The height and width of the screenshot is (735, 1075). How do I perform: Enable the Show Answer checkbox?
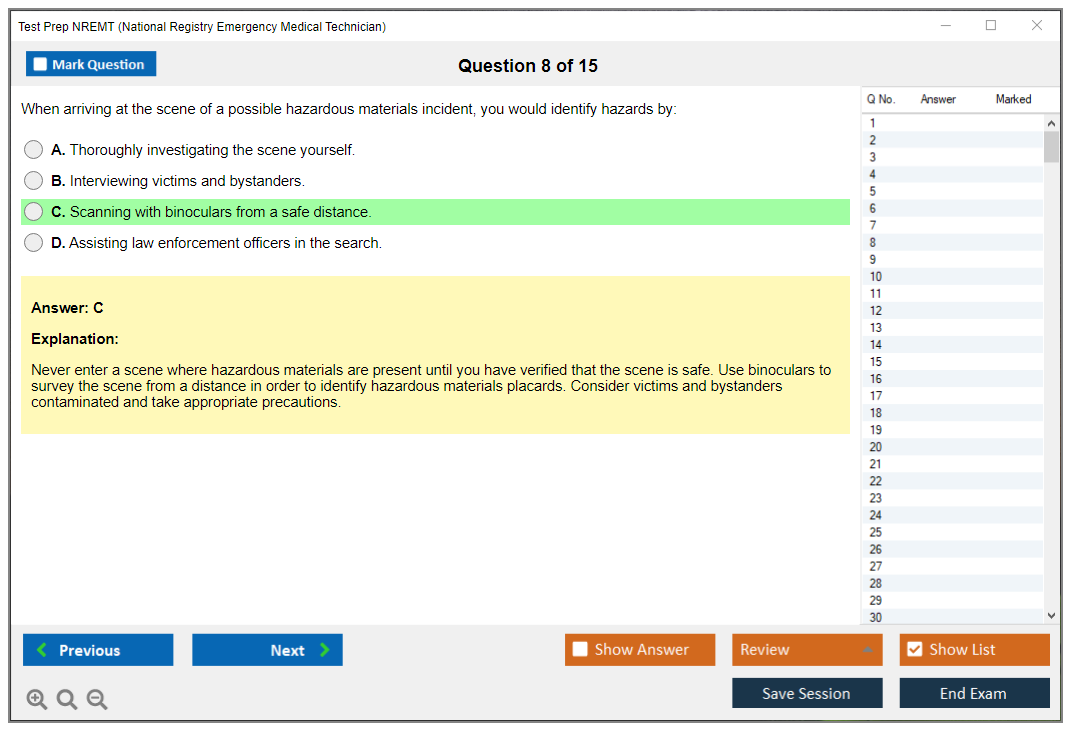(581, 650)
